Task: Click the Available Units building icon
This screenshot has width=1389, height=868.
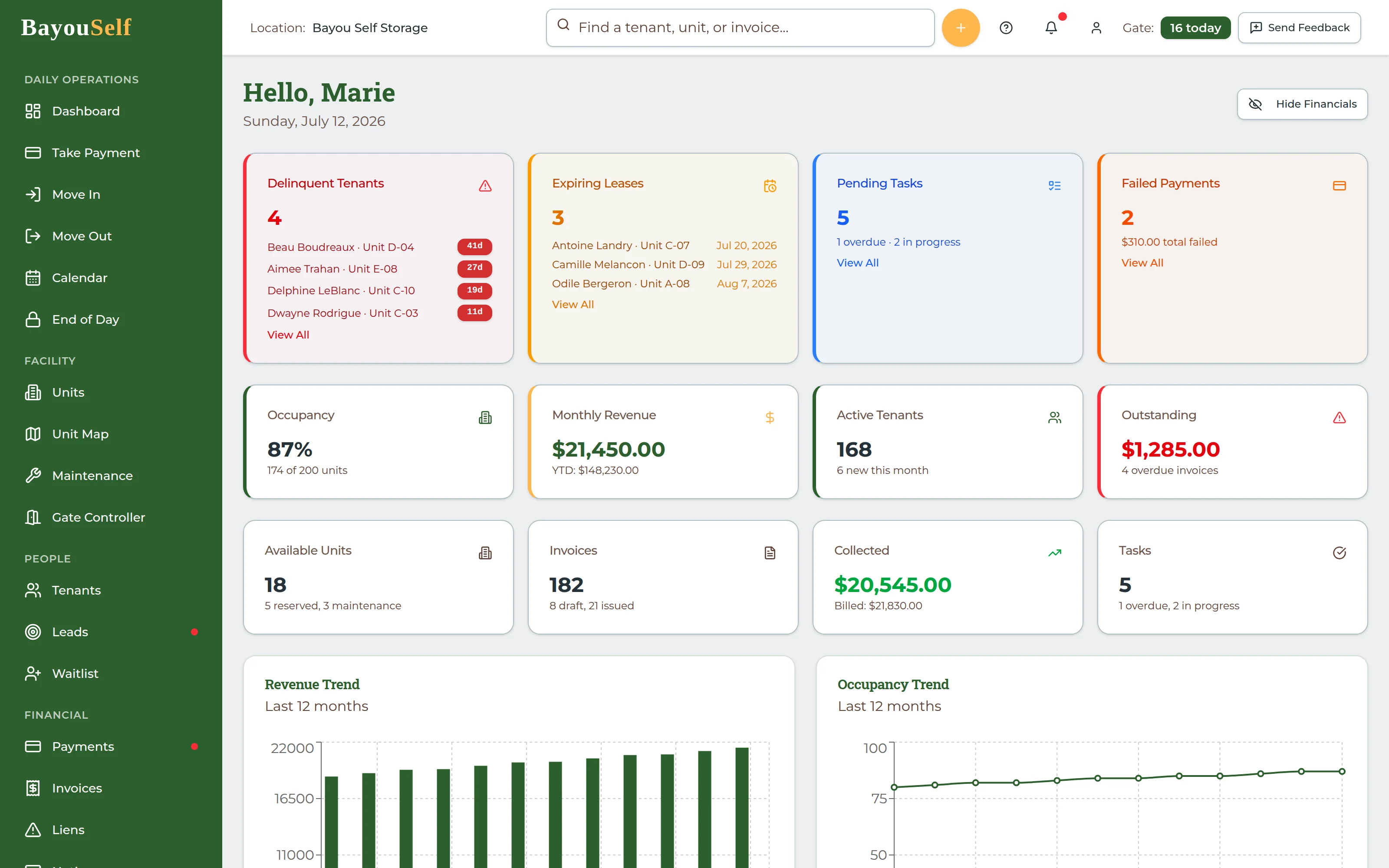Action: click(x=485, y=553)
